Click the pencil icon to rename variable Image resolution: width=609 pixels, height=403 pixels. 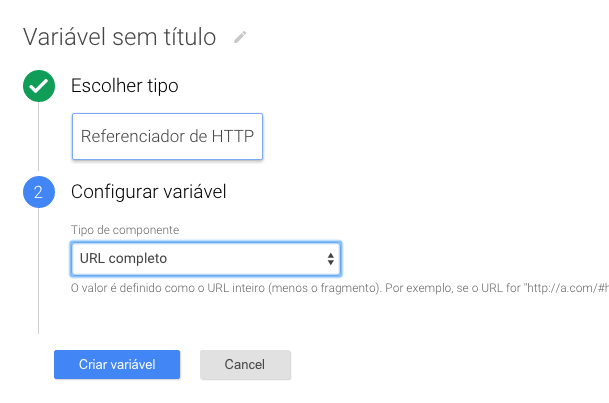(x=239, y=38)
